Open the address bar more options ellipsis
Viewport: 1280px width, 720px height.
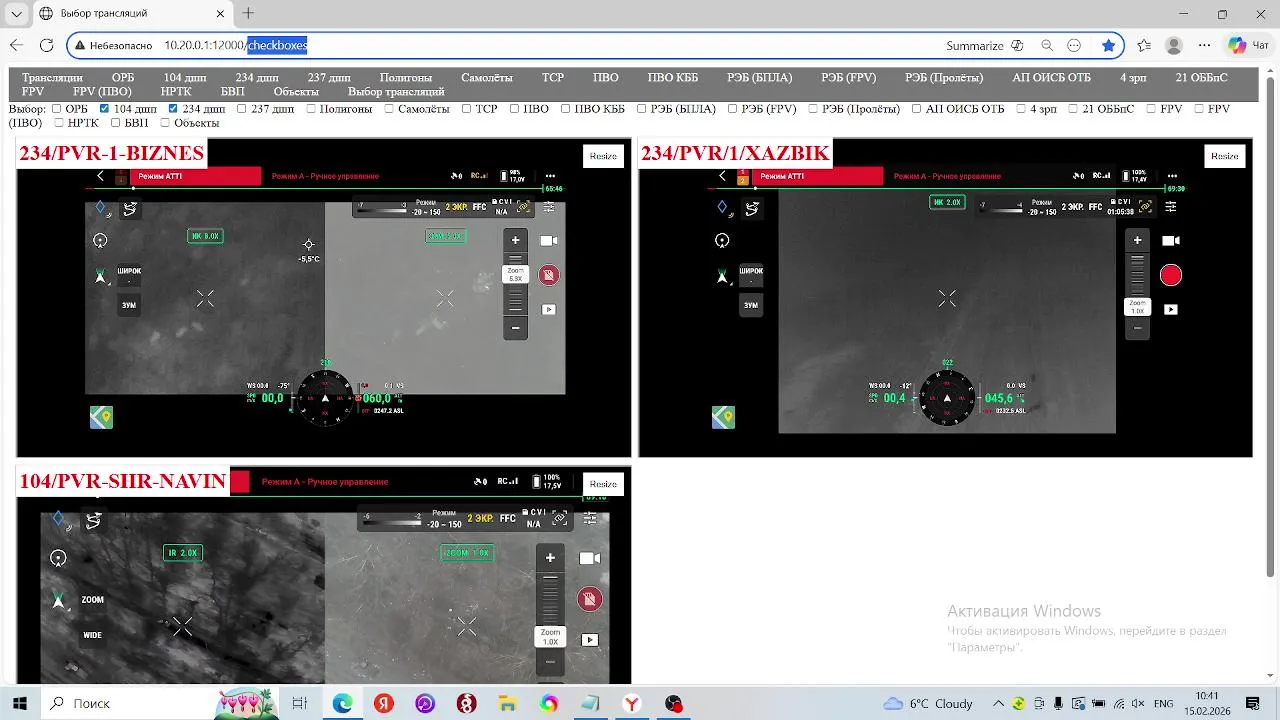[x=1075, y=45]
